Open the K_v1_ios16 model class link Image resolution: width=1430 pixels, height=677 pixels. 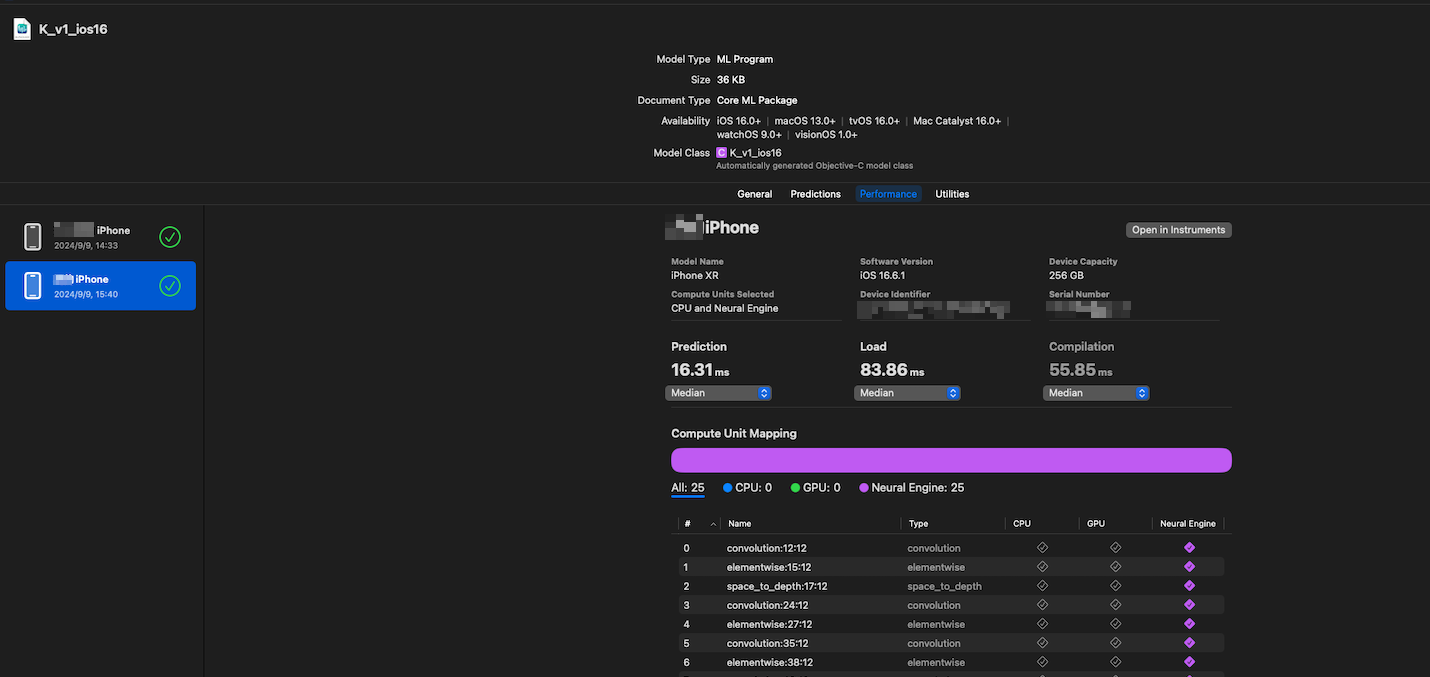pyautogui.click(x=755, y=153)
